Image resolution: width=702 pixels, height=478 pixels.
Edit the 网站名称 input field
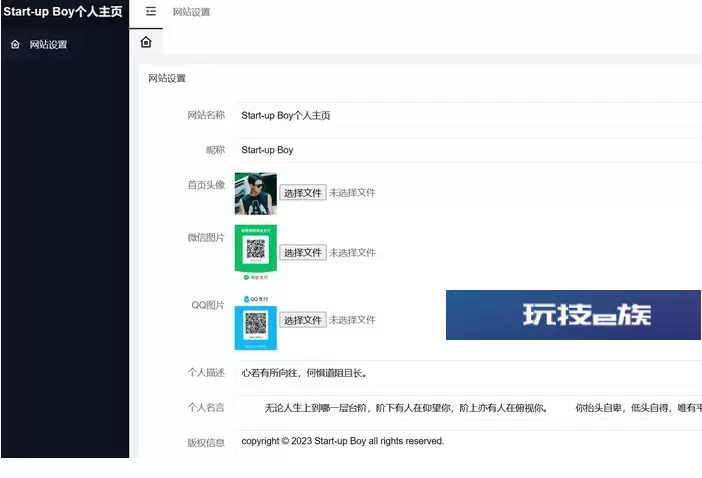tap(468, 115)
